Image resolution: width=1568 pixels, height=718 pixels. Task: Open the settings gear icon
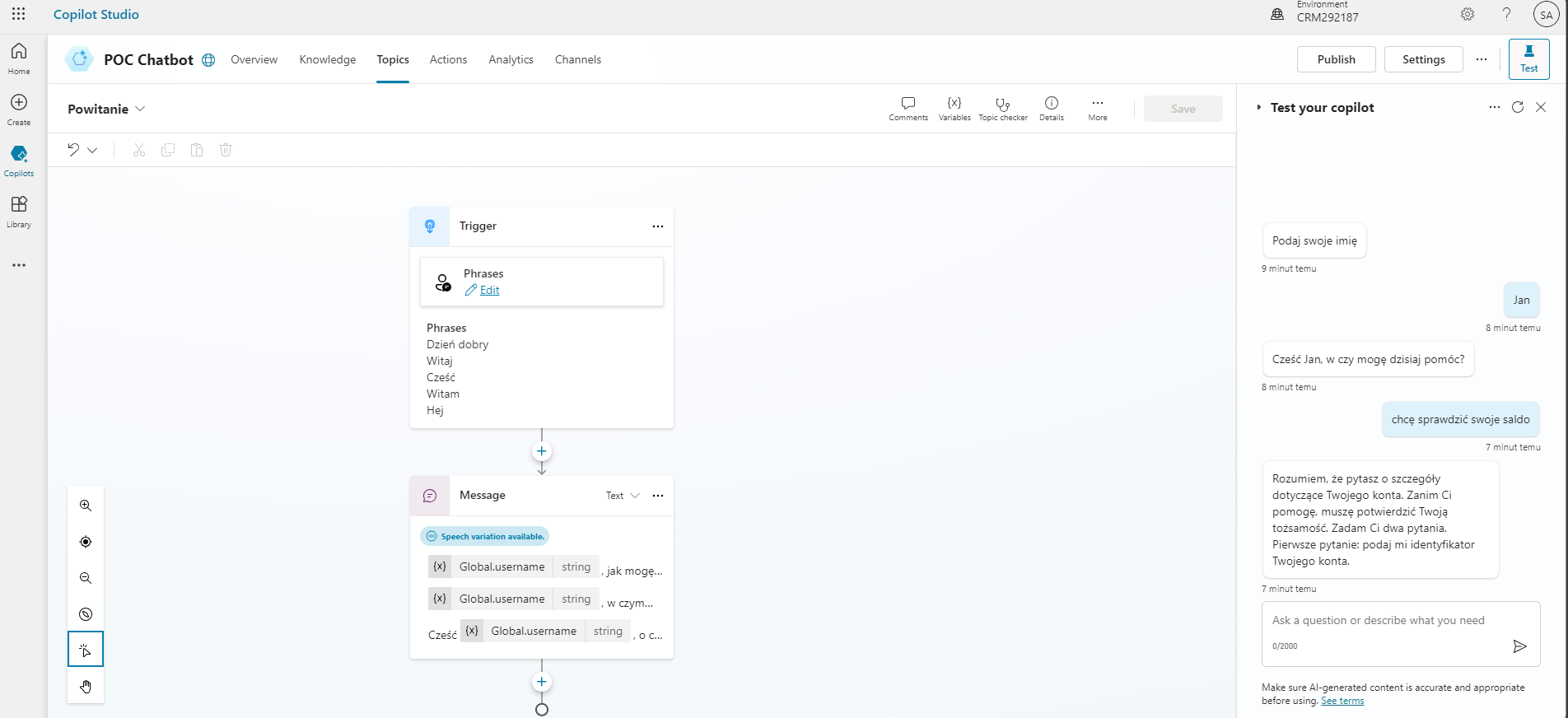tap(1468, 14)
